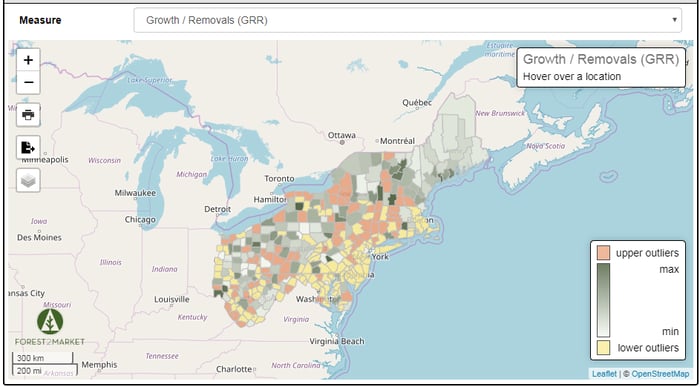Zoom out with the minus button
Viewport: 700px width, 387px height.
click(x=28, y=83)
